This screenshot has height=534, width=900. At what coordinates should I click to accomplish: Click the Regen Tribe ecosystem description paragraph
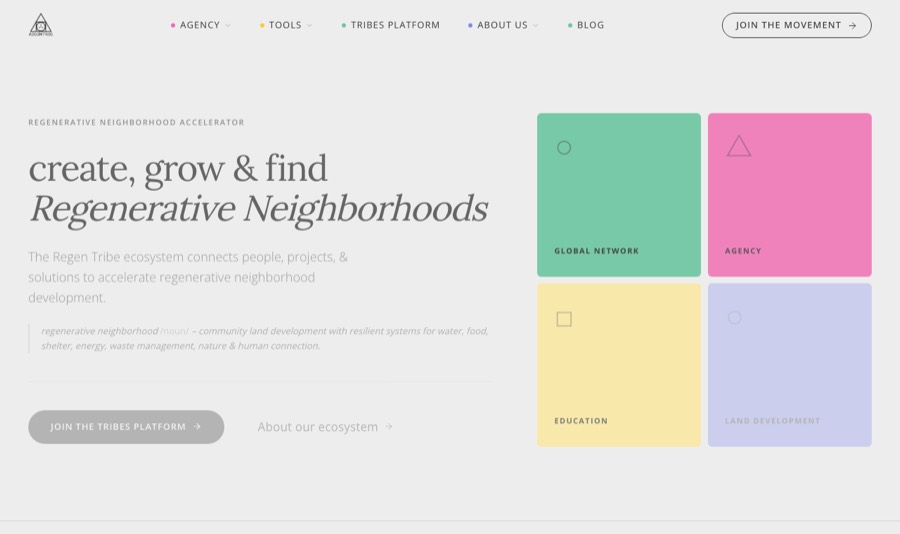click(188, 277)
